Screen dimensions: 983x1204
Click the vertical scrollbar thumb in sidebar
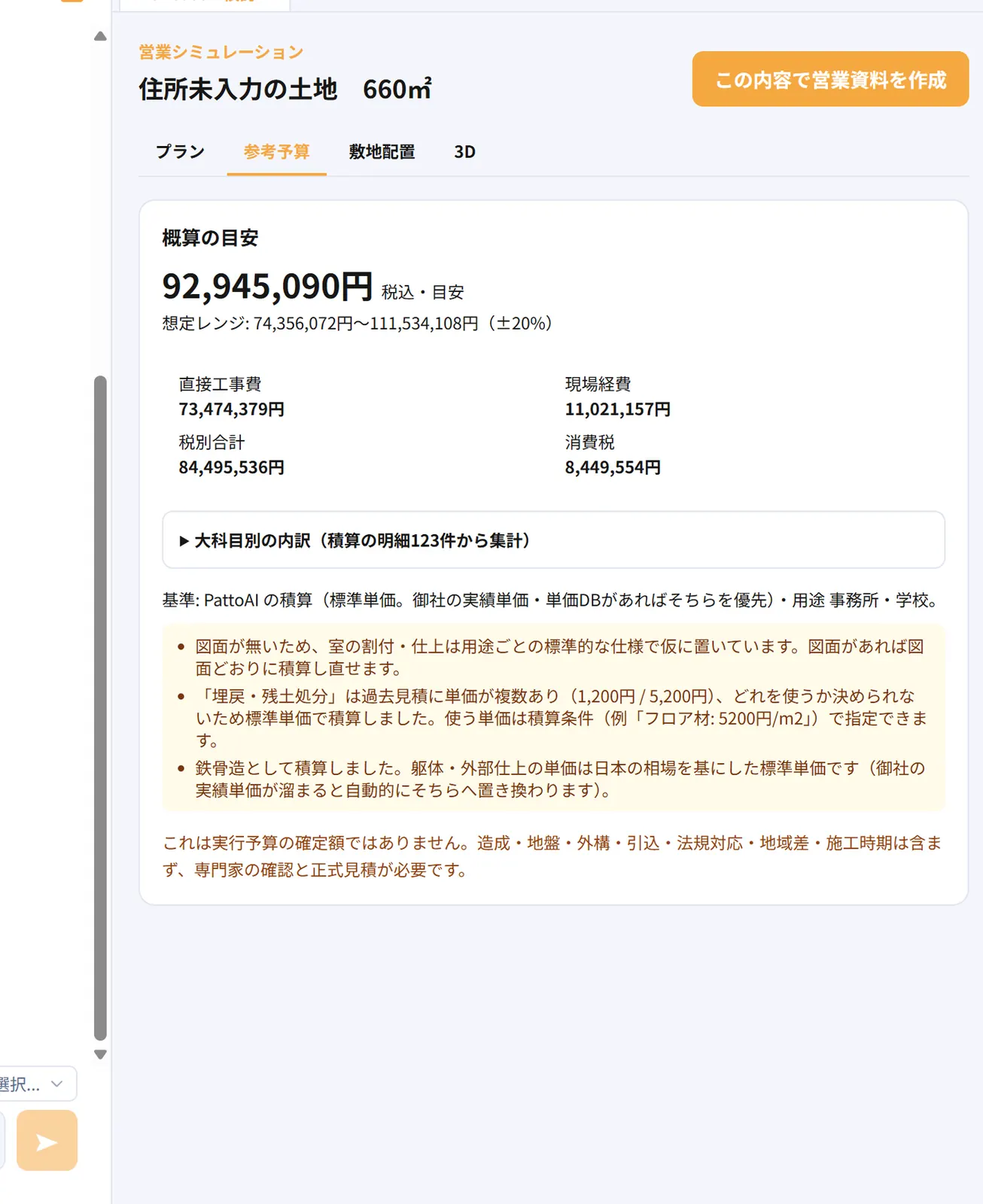(100, 707)
